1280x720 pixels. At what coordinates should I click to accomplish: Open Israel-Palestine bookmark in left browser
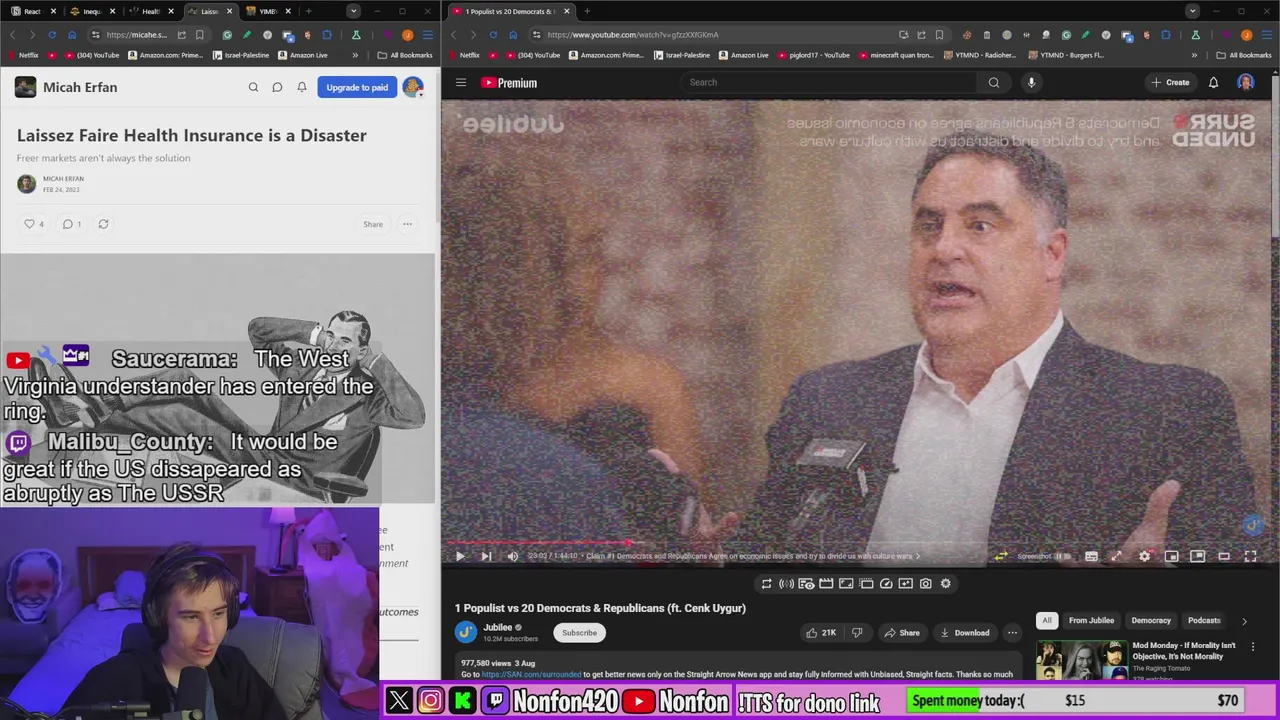point(239,55)
